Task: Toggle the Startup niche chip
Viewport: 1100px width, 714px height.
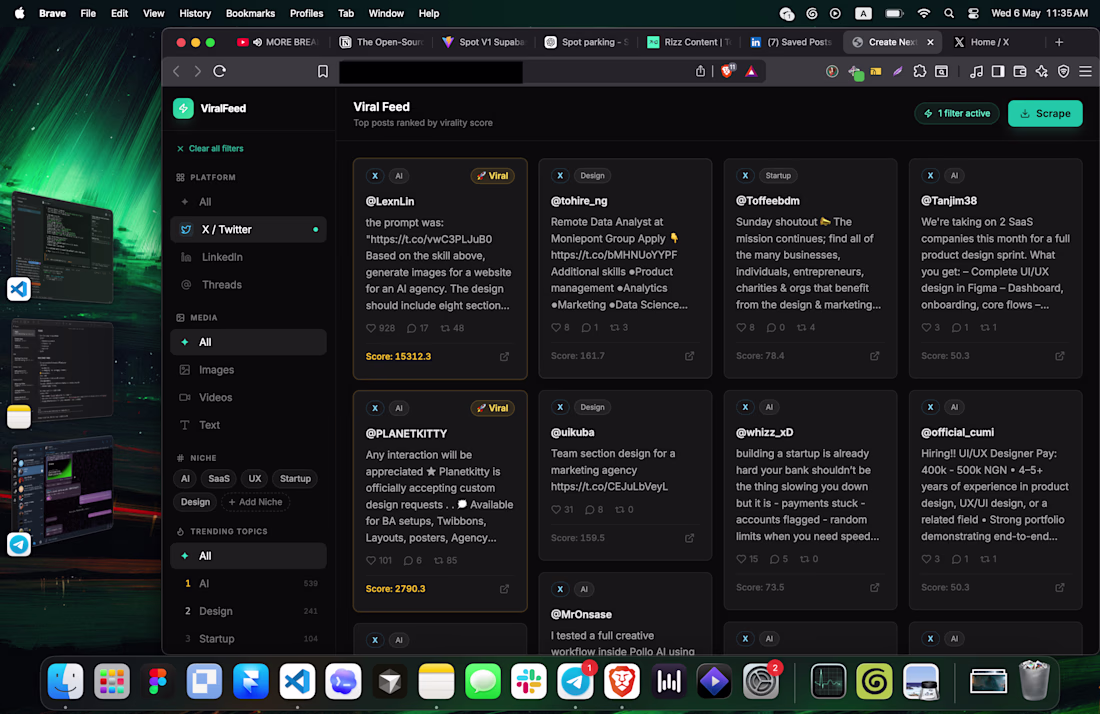Action: point(295,478)
